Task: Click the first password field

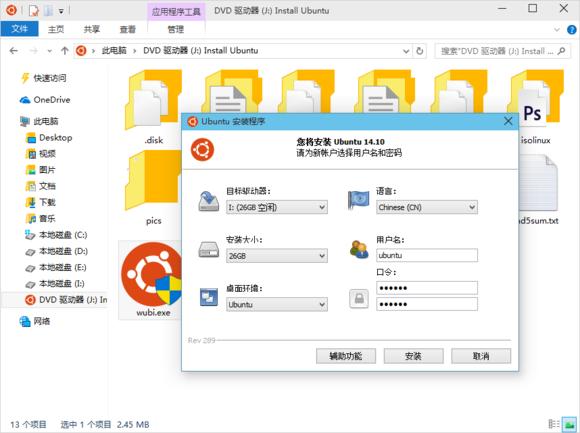Action: coord(427,288)
